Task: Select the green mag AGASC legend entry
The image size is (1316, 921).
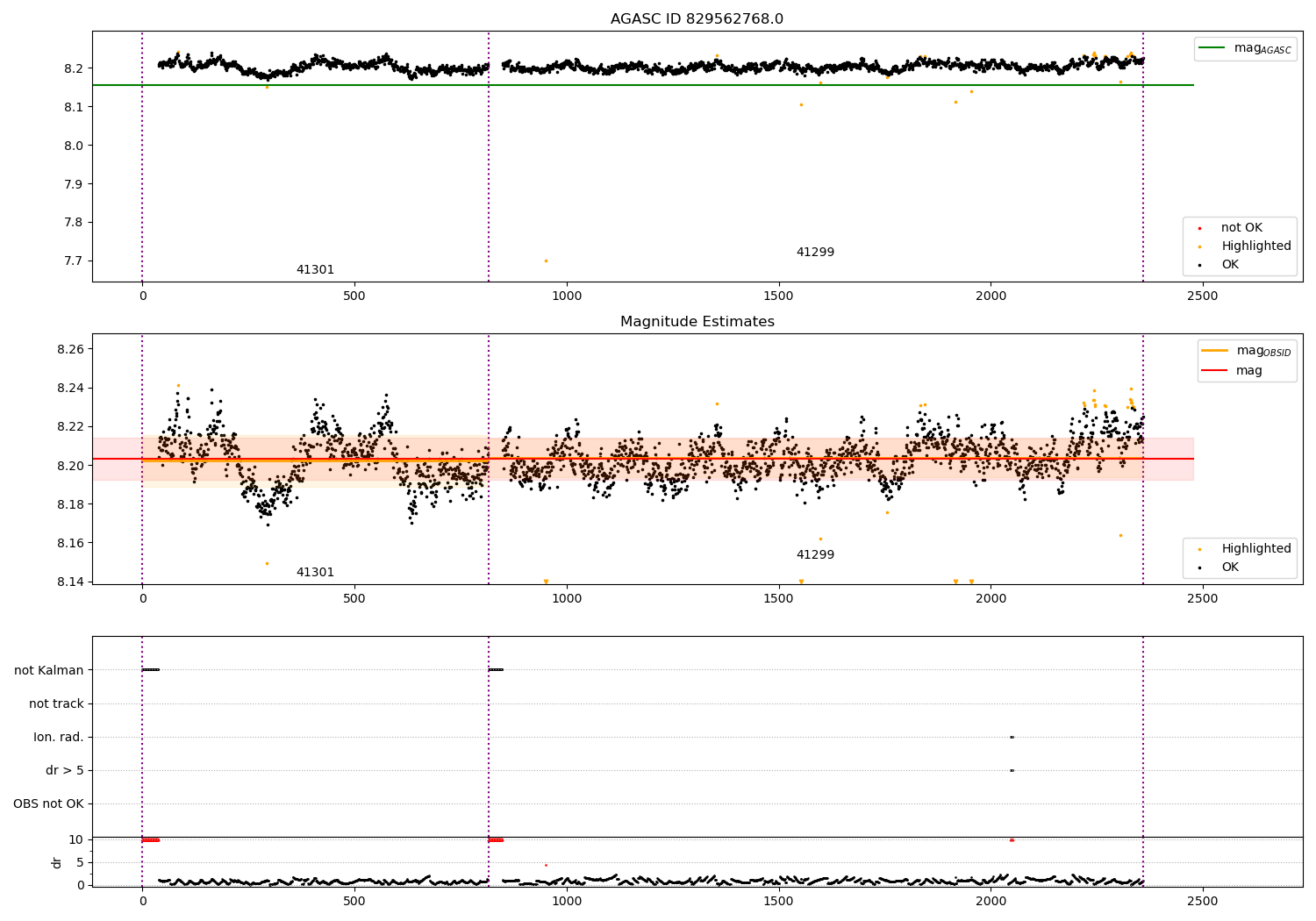Action: tap(1246, 48)
